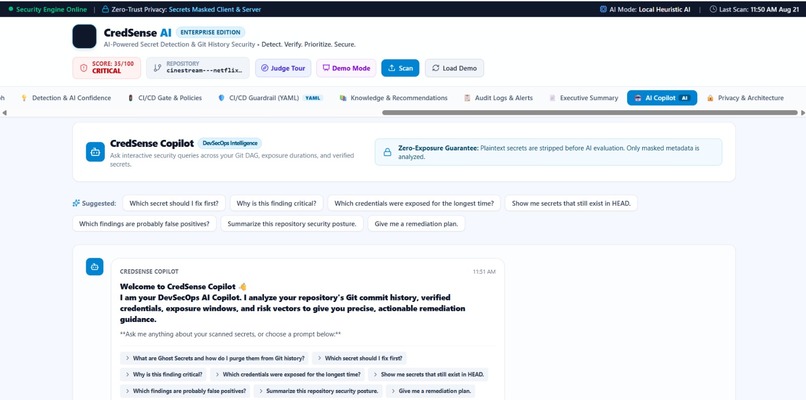Image resolution: width=806 pixels, height=400 pixels.
Task: Switch to CI/CD Guardrail (YAML) tab
Action: tap(270, 98)
